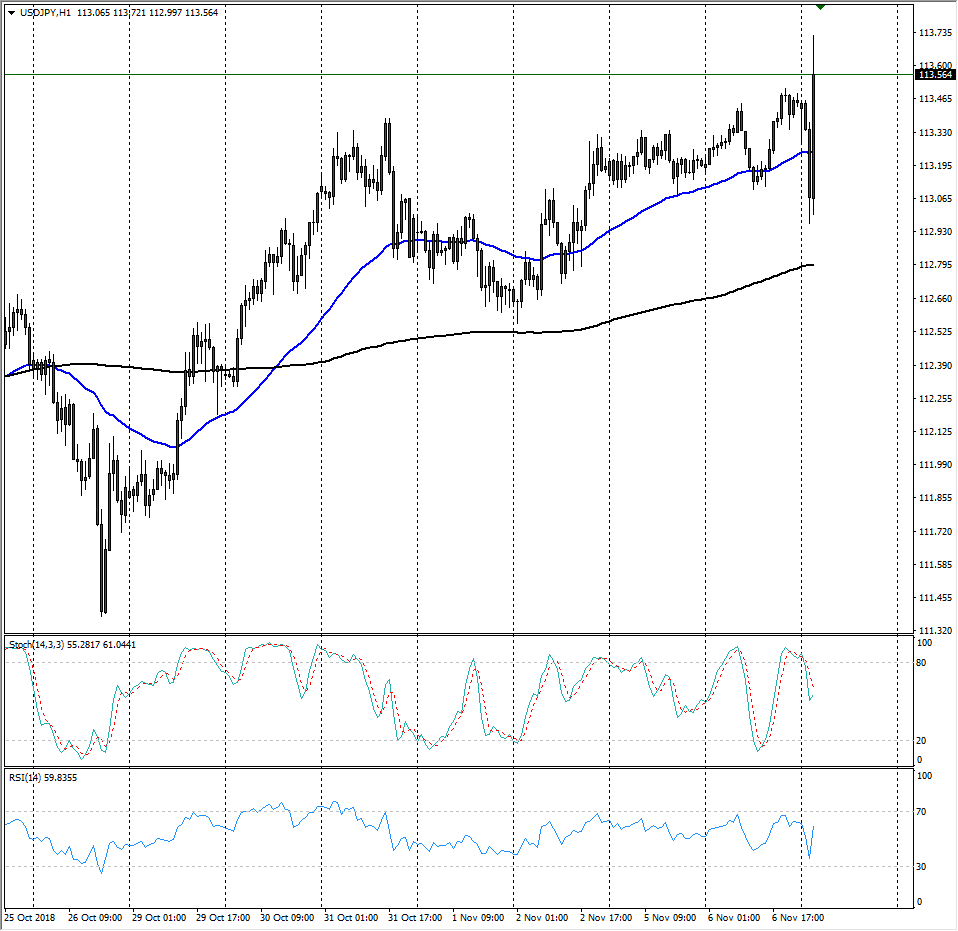Click the 113.735 price scale label
This screenshot has height=931, width=958.
click(934, 33)
